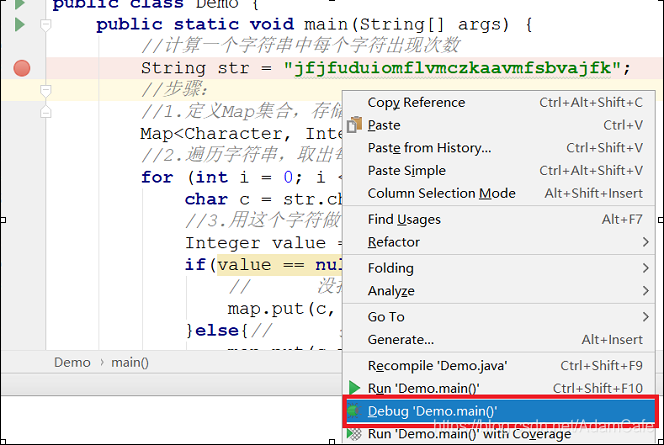Choose Find Usages
Image resolution: width=664 pixels, height=445 pixels.
[499, 219]
